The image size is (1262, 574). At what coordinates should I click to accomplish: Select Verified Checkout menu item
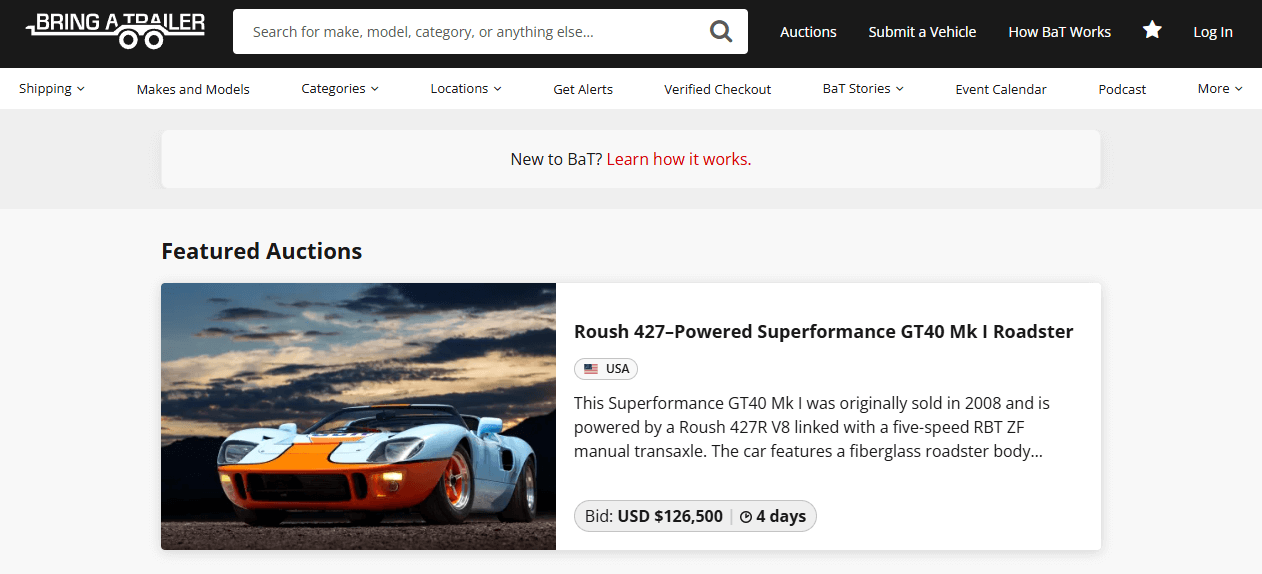[718, 89]
